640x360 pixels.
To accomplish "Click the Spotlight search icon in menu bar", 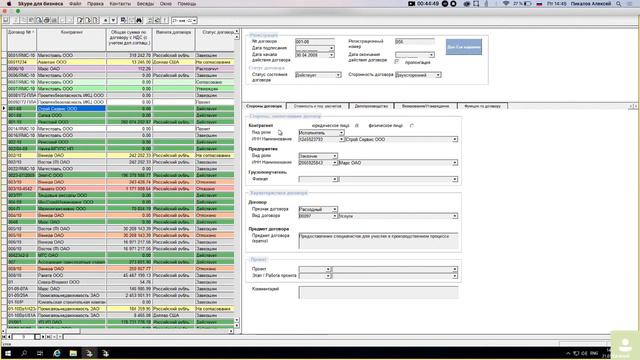I will tap(619, 4).
